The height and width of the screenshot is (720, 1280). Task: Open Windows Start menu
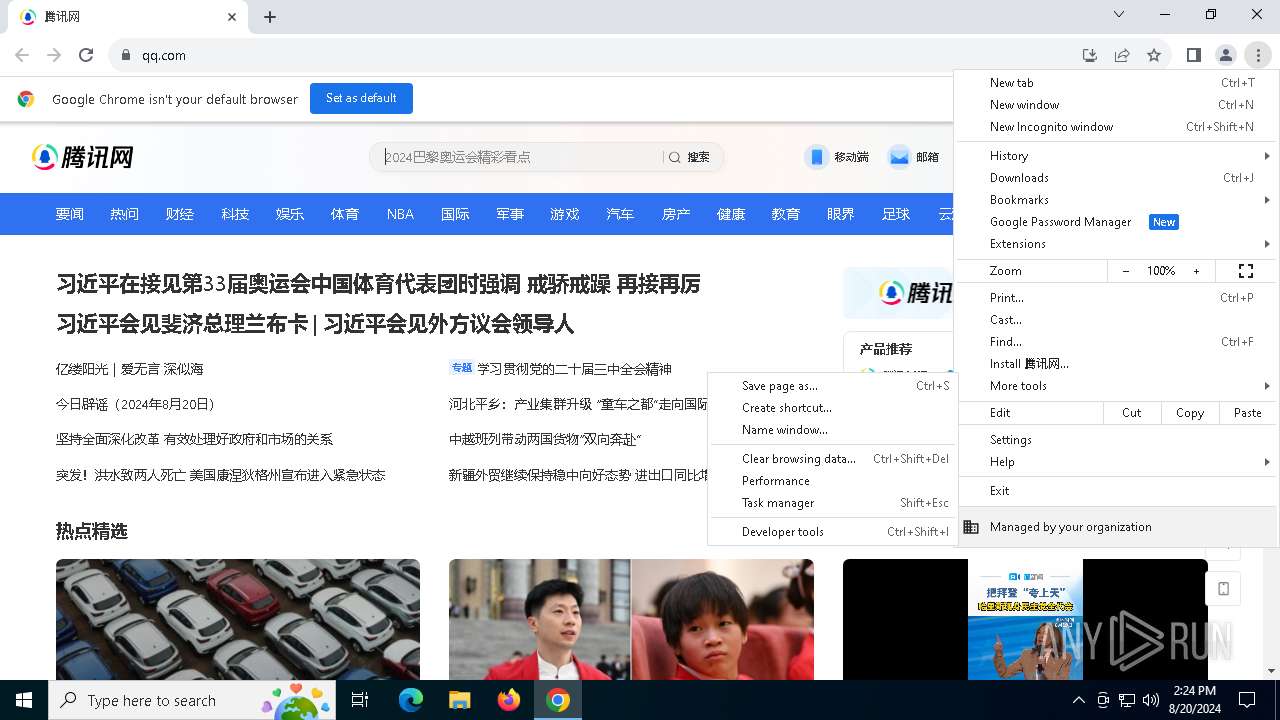[24, 700]
